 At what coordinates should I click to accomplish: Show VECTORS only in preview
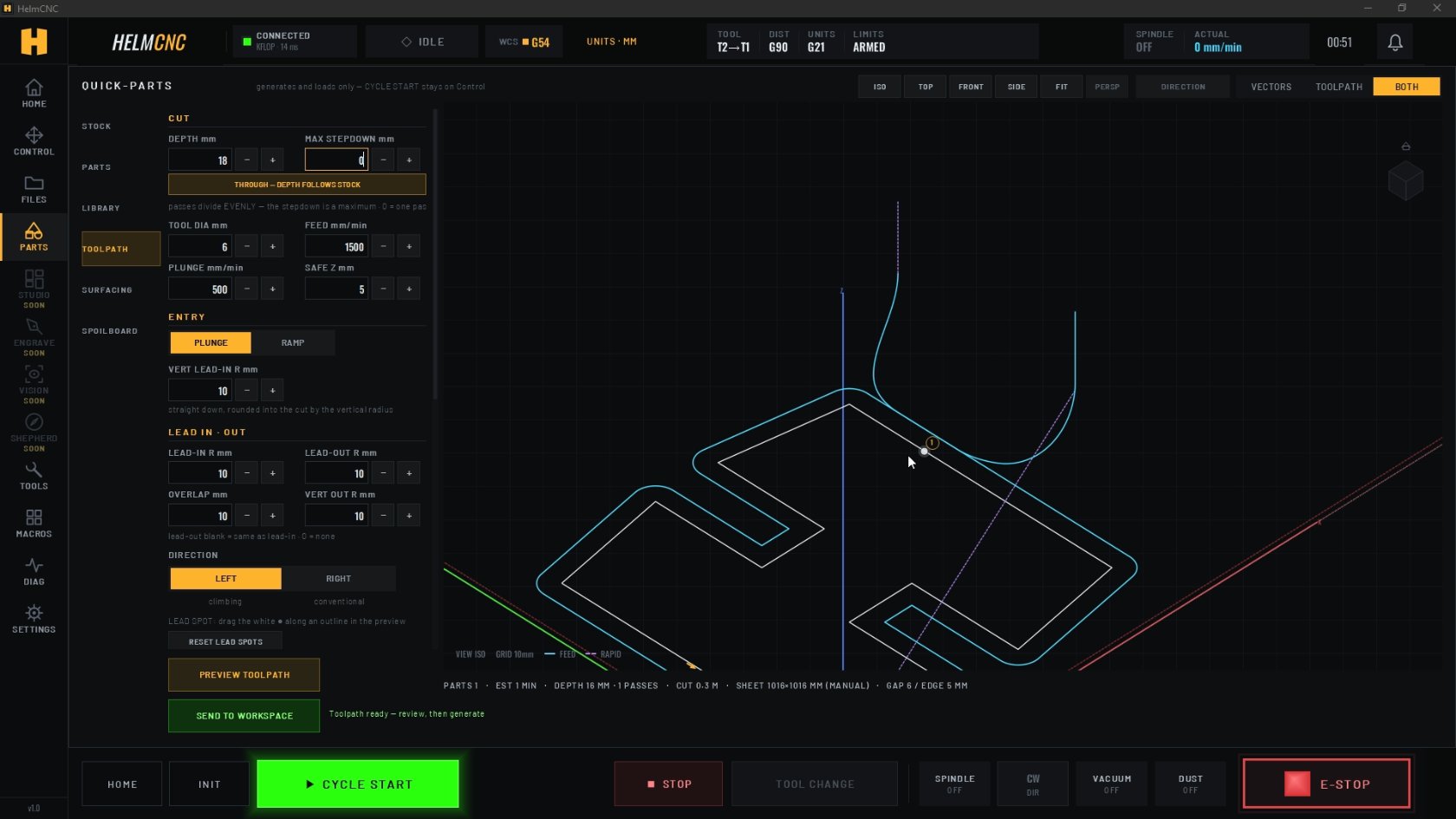[1271, 87]
